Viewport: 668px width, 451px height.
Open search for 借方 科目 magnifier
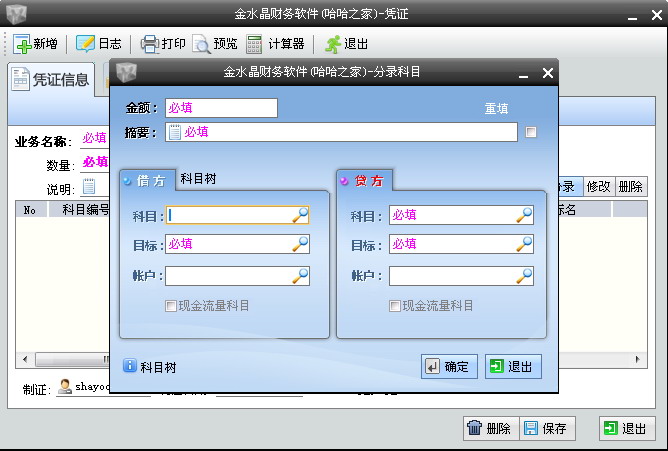[300, 215]
